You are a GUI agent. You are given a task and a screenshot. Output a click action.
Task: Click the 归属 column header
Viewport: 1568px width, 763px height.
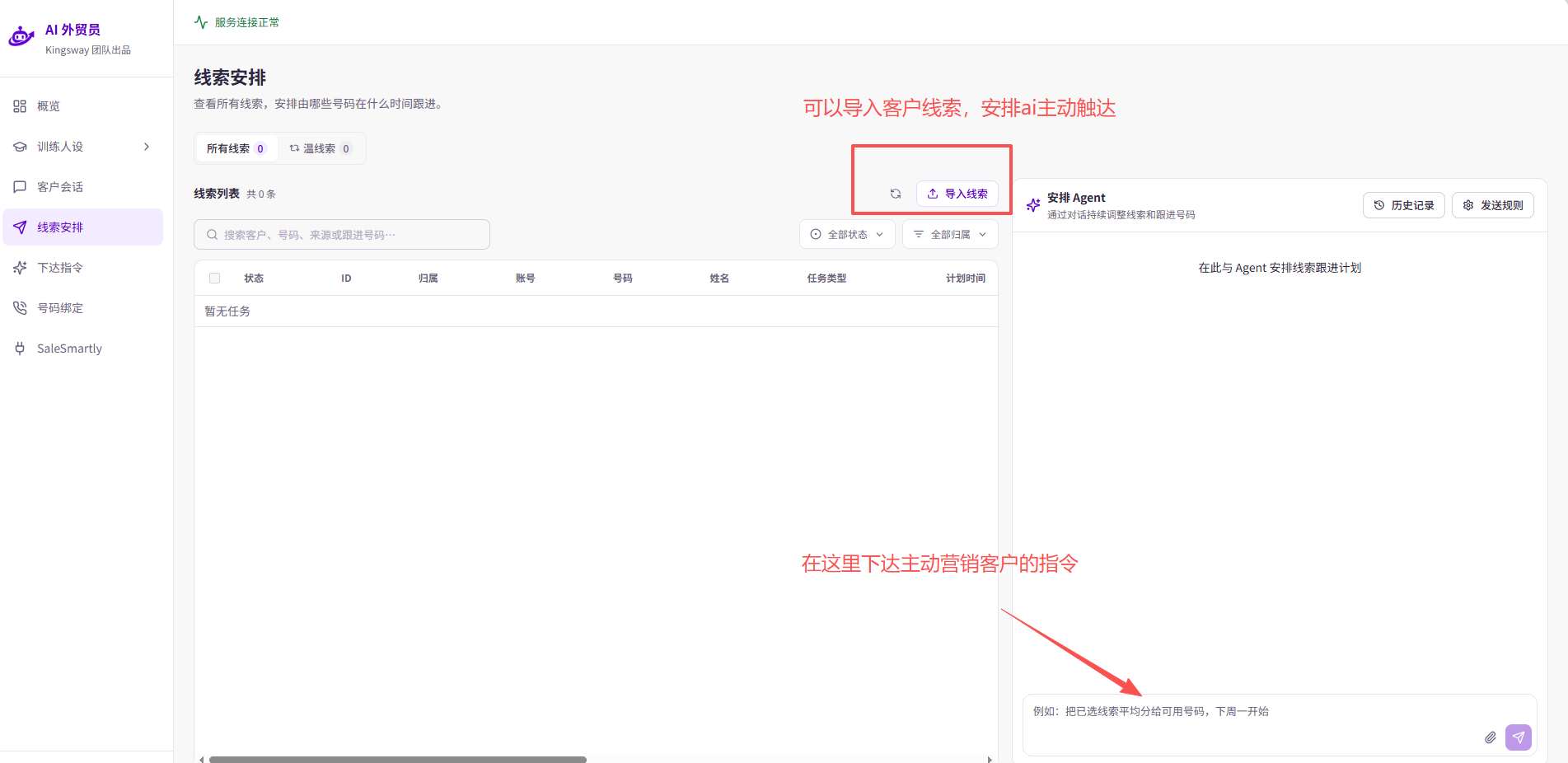click(x=428, y=279)
